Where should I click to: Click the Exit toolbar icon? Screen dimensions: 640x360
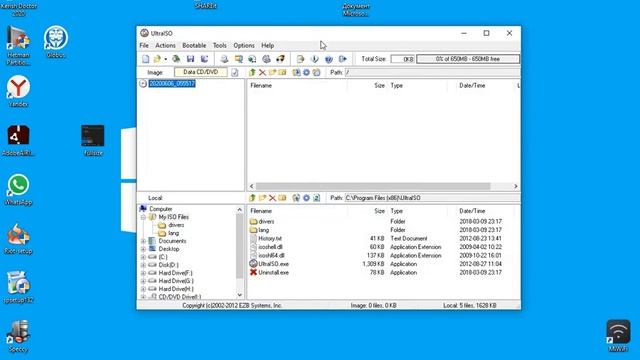pyautogui.click(x=342, y=59)
